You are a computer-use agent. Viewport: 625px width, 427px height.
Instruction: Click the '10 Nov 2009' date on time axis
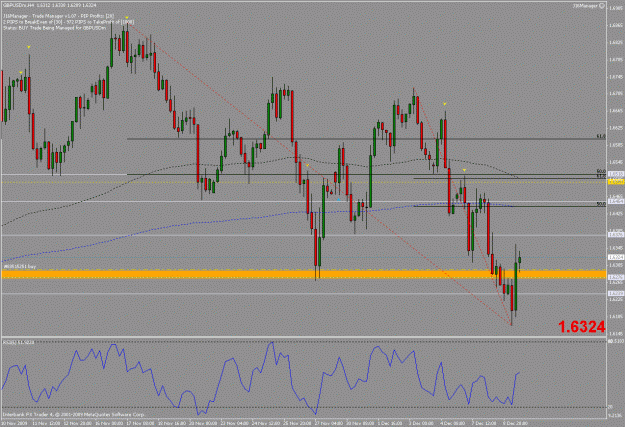click(x=14, y=423)
